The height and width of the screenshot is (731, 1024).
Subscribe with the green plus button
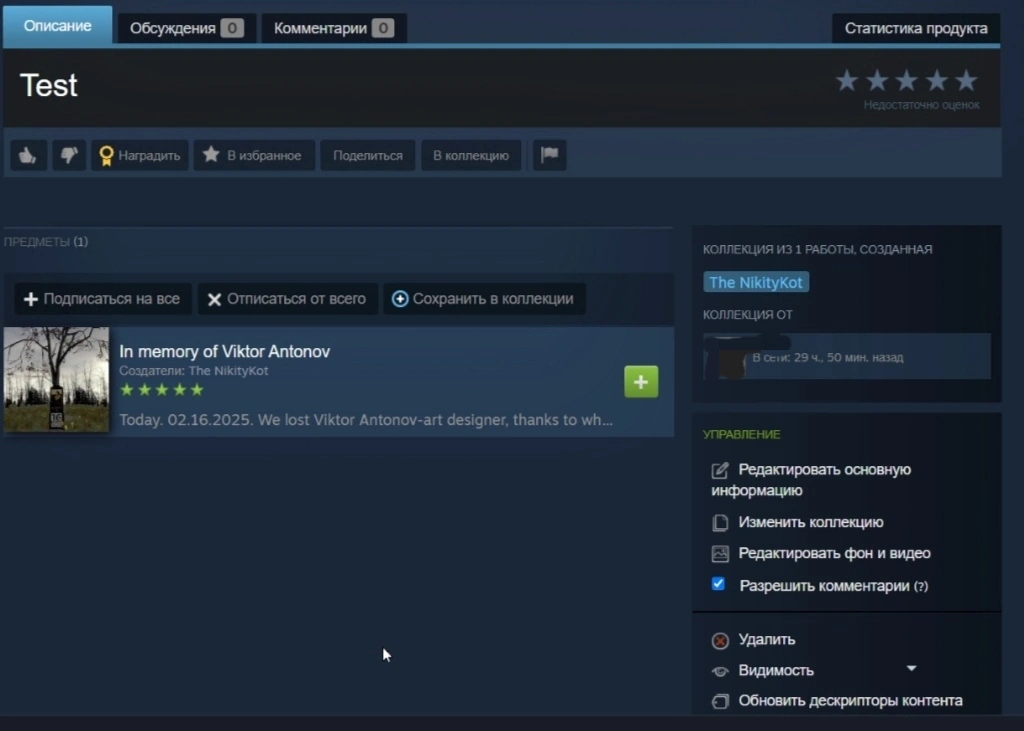(x=641, y=382)
